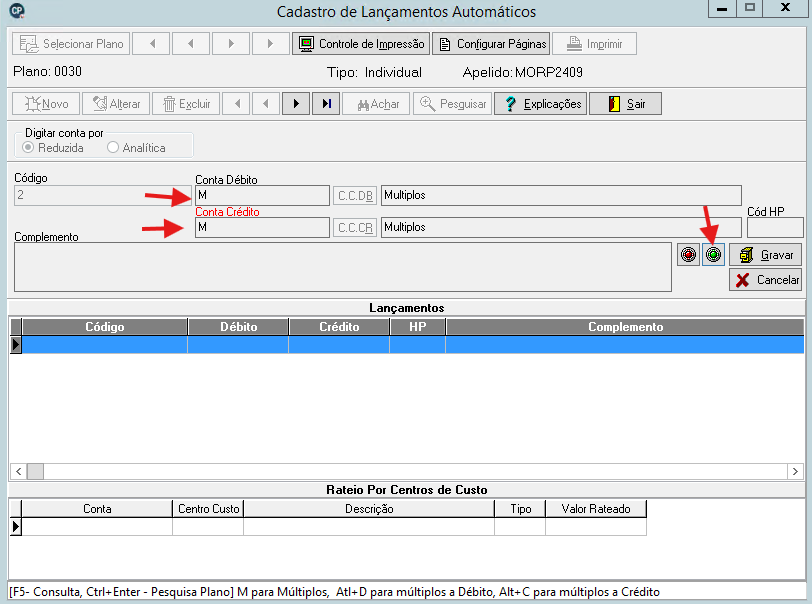Go to first plan arrow next to Selecionar Plano
The height and width of the screenshot is (604, 812).
point(152,44)
